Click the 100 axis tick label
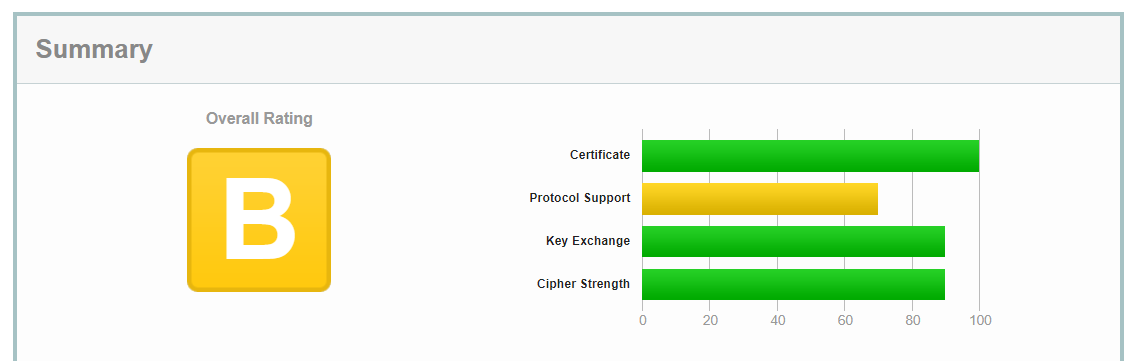This screenshot has height=361, width=1136. pos(980,320)
